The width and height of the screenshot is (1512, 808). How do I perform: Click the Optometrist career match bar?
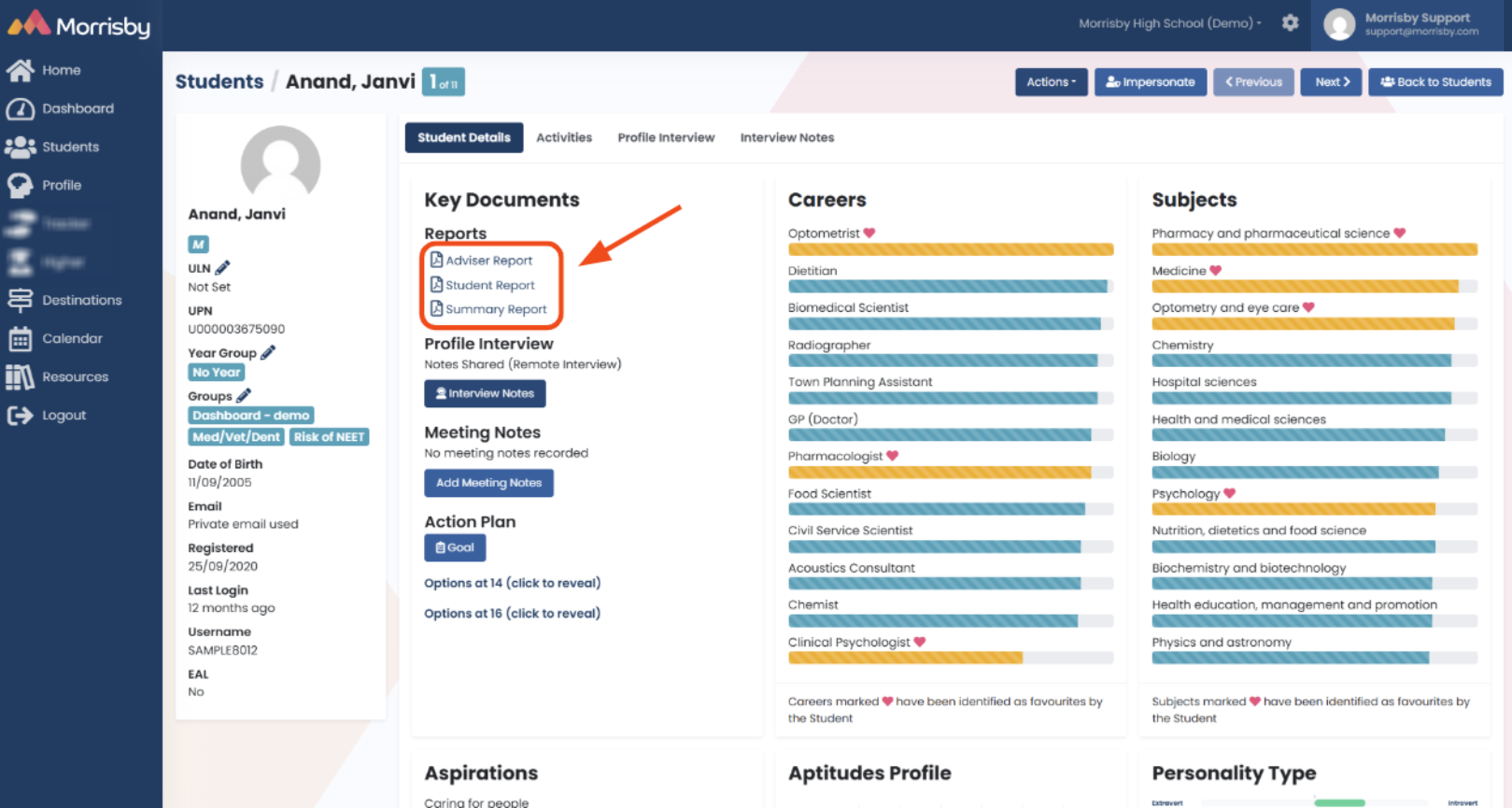[951, 249]
